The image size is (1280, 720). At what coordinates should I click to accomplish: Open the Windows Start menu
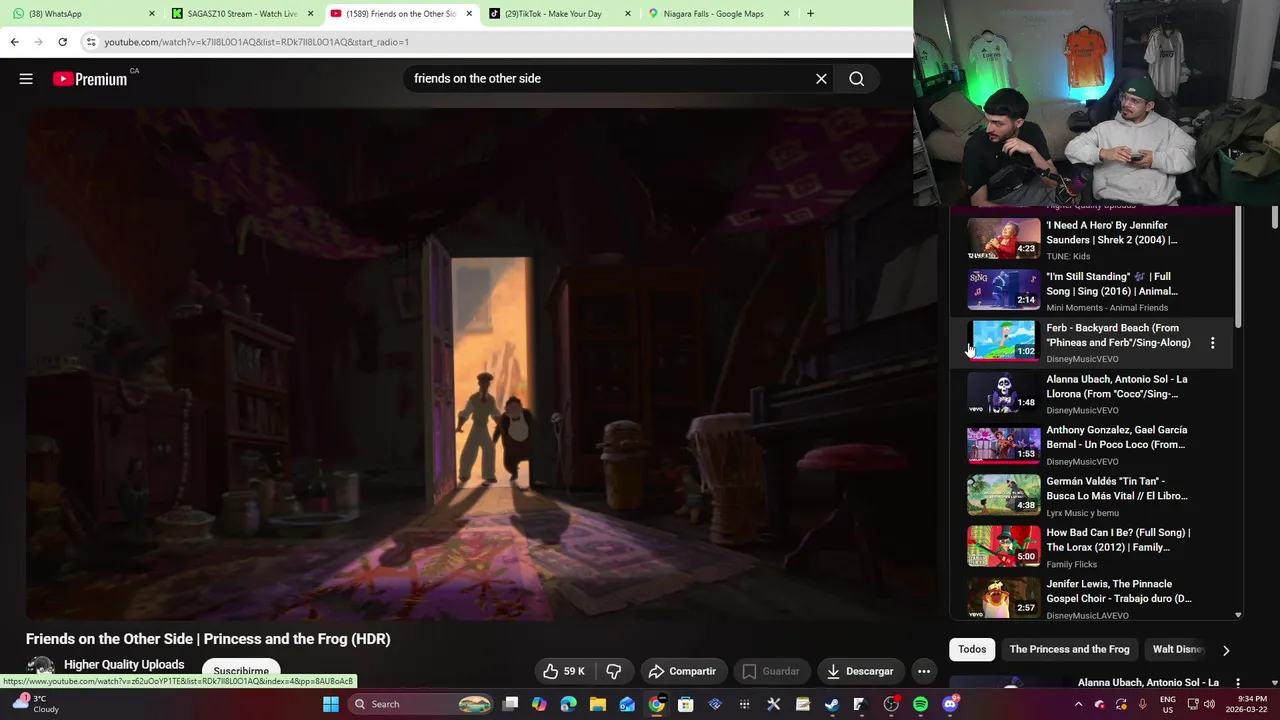point(331,704)
